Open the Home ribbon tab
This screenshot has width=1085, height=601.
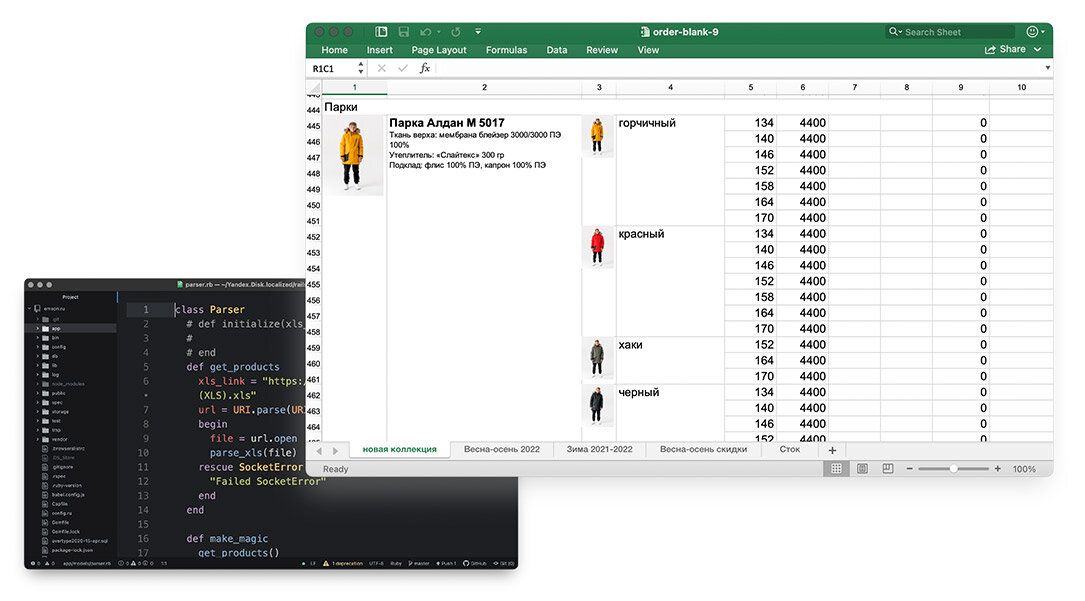[x=334, y=50]
